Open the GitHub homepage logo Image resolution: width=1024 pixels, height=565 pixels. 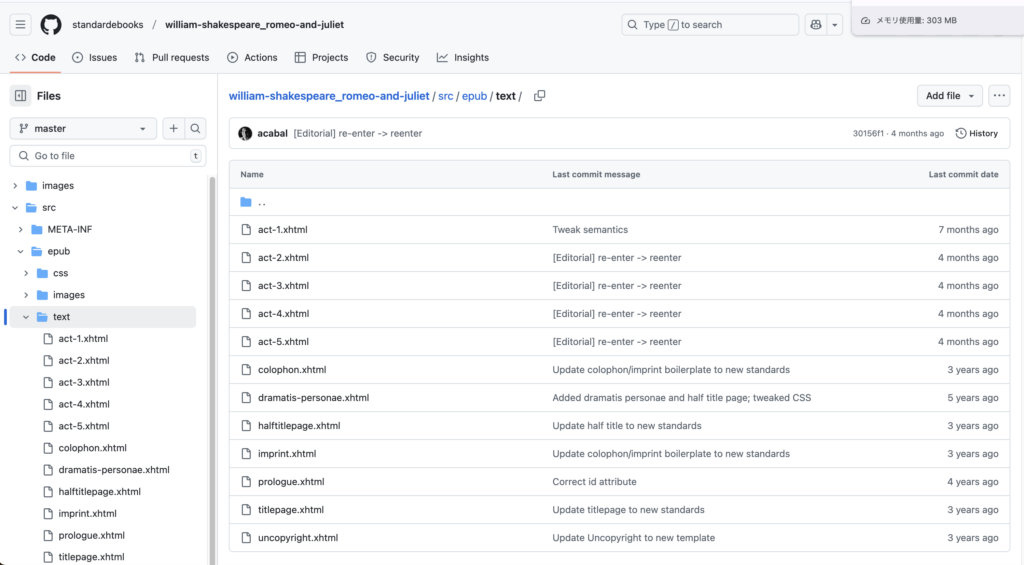(x=51, y=25)
